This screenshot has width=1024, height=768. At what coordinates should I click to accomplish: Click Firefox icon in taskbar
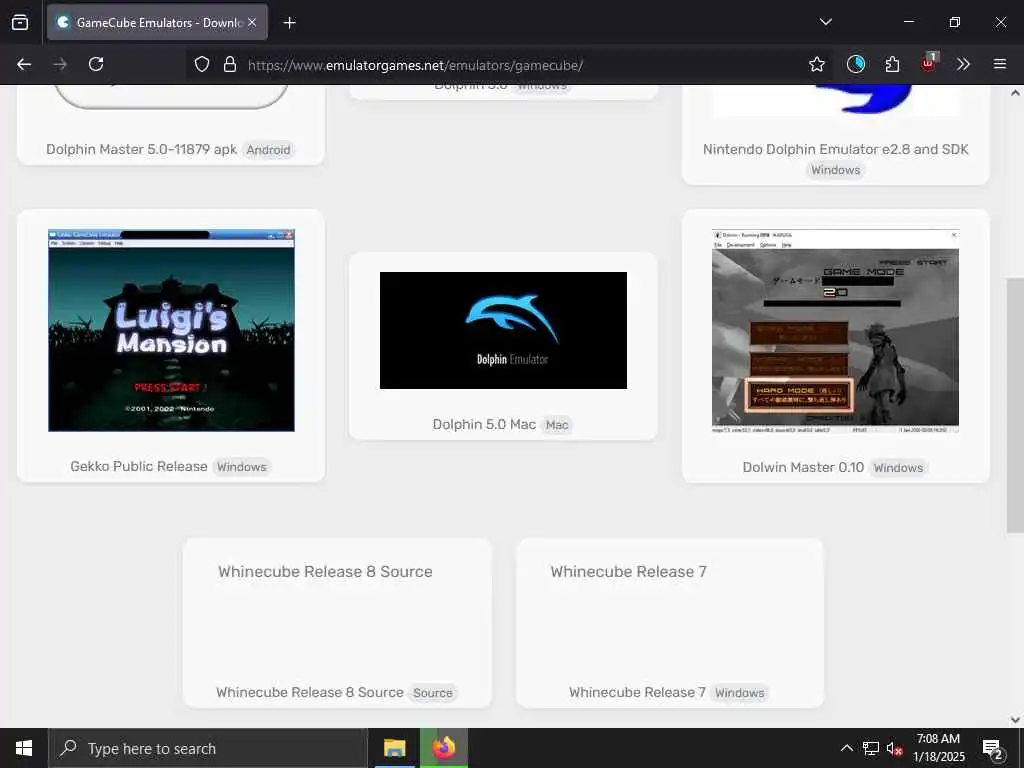tap(443, 748)
